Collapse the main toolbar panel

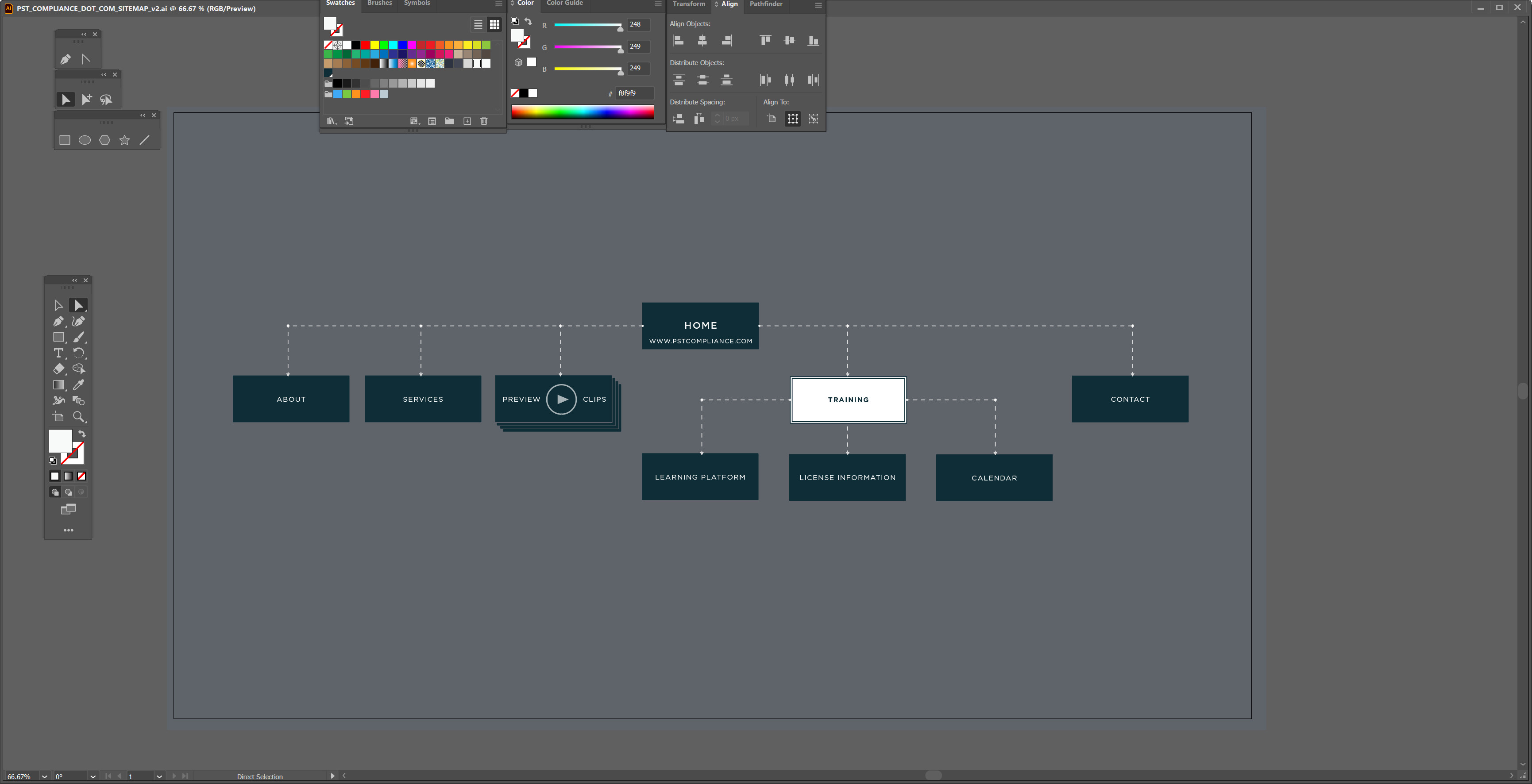coord(74,281)
